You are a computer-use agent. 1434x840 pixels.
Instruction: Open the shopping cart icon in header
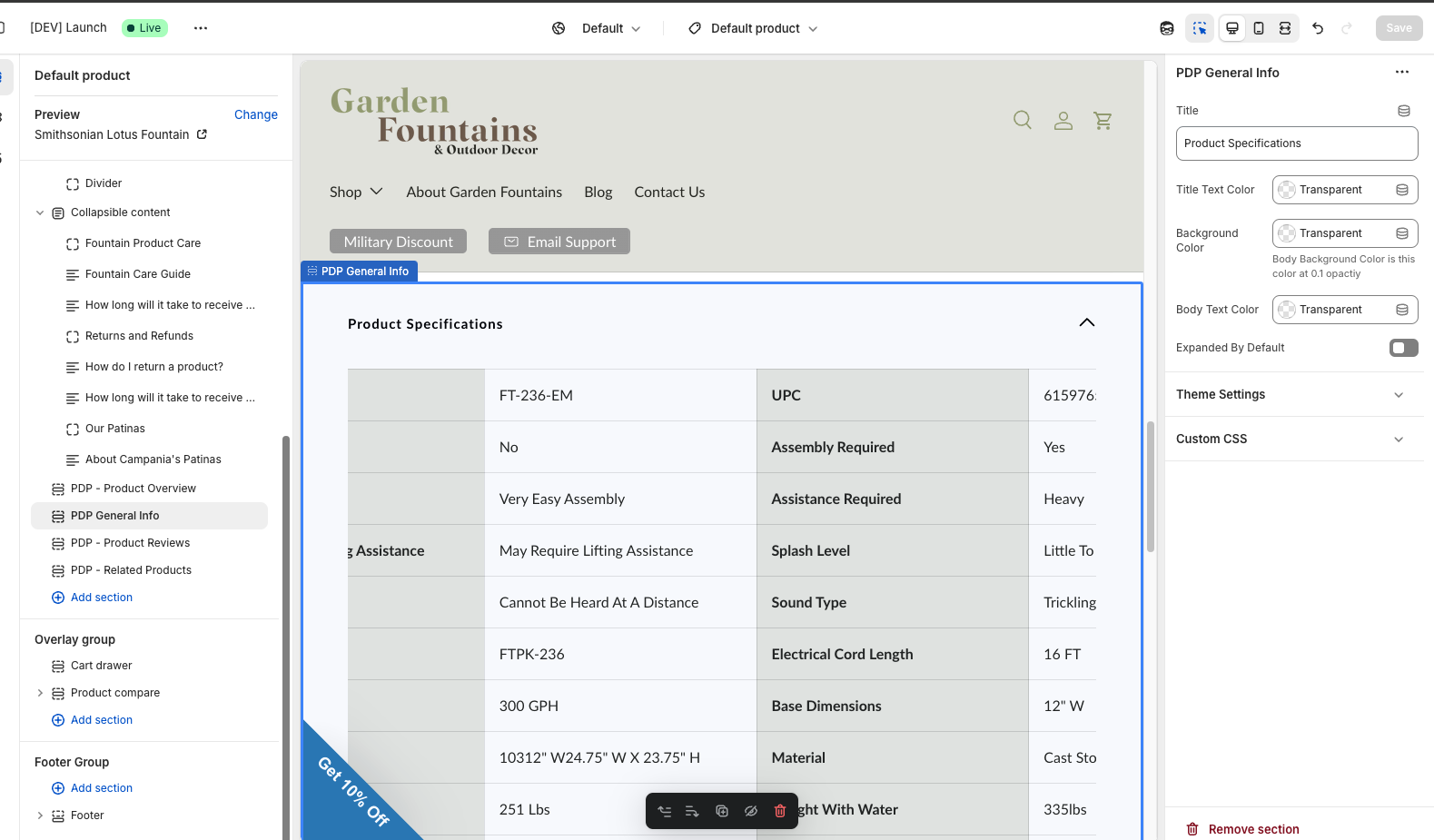1103,120
